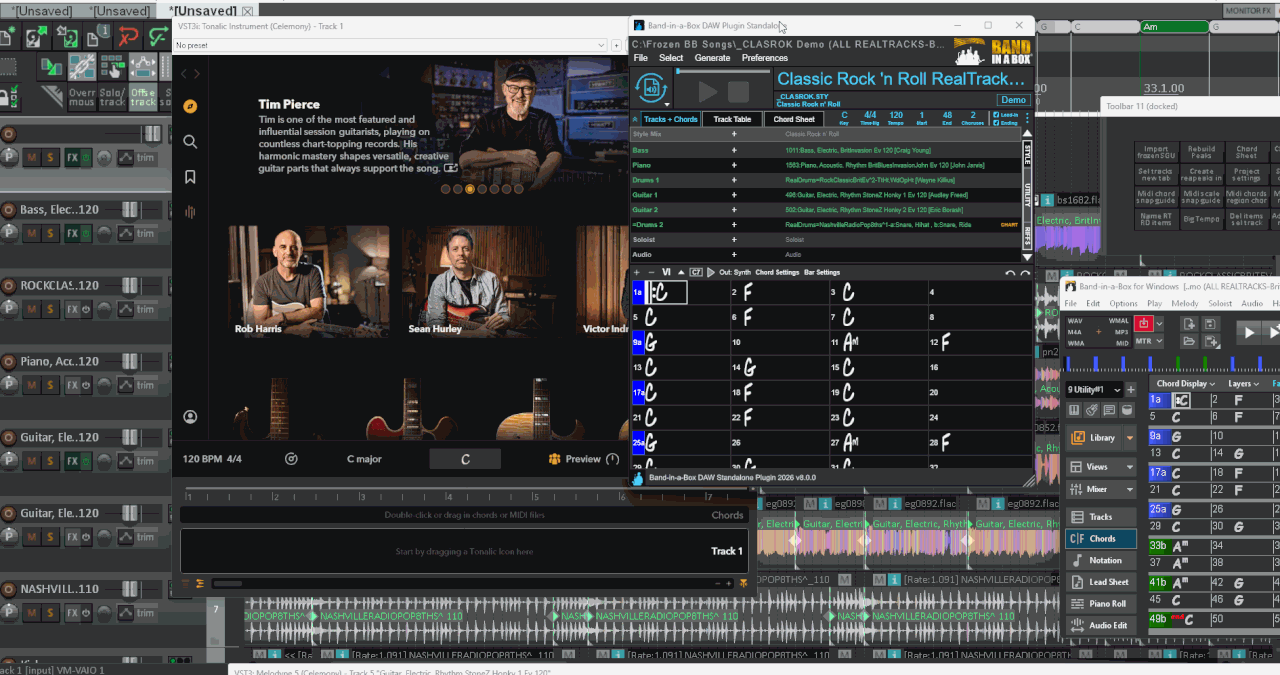Click the open folder icon in Band-in-a-Box for Windows
Viewport: 1280px width, 675px height.
[x=1189, y=341]
